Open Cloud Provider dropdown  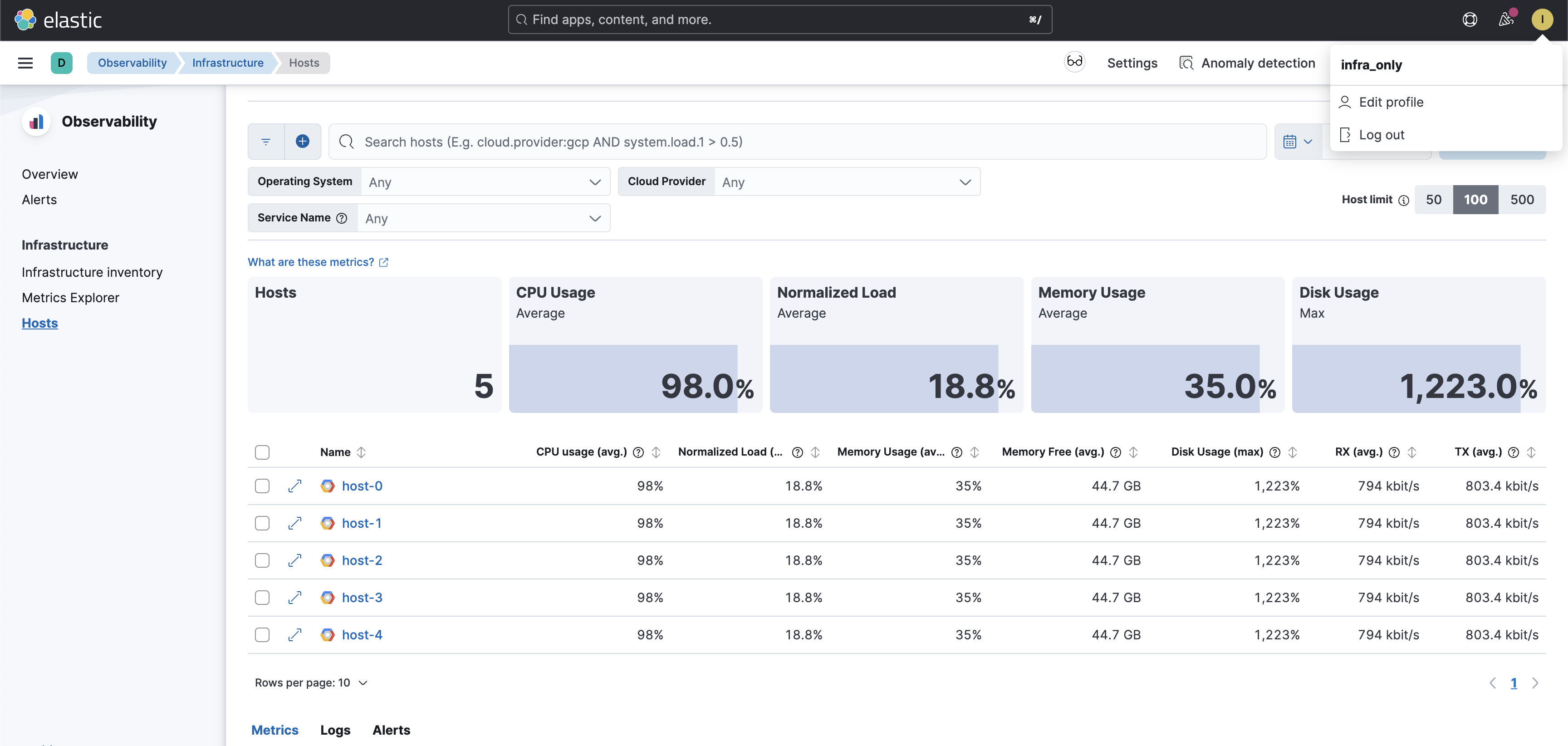(x=847, y=182)
